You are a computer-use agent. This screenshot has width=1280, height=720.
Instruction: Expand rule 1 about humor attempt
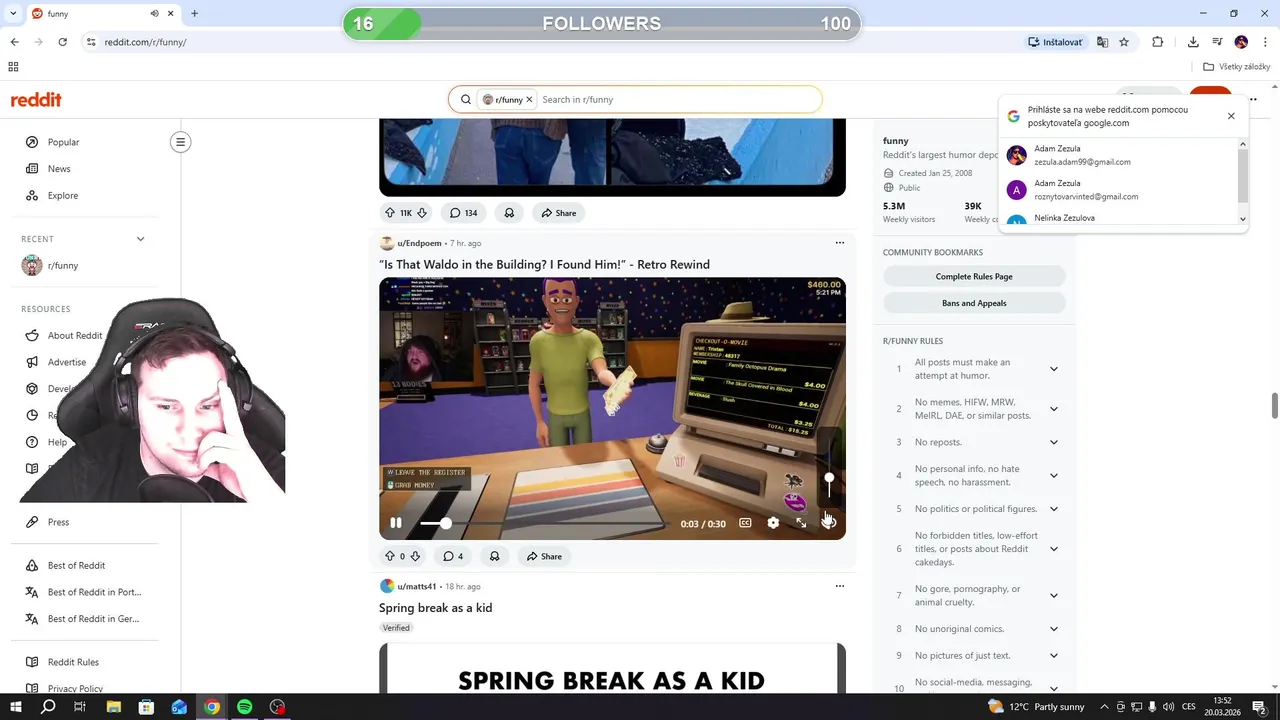click(1054, 369)
